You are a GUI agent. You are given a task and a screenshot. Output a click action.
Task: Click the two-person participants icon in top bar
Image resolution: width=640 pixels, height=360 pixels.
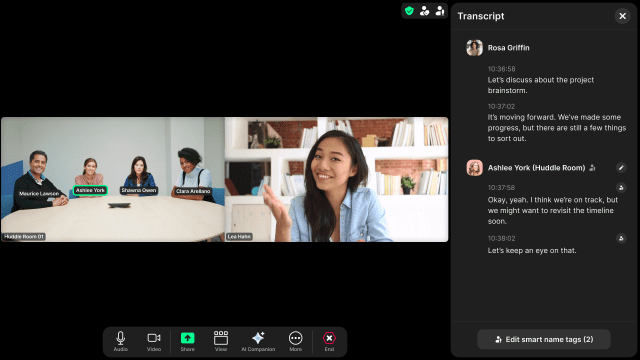click(x=424, y=11)
